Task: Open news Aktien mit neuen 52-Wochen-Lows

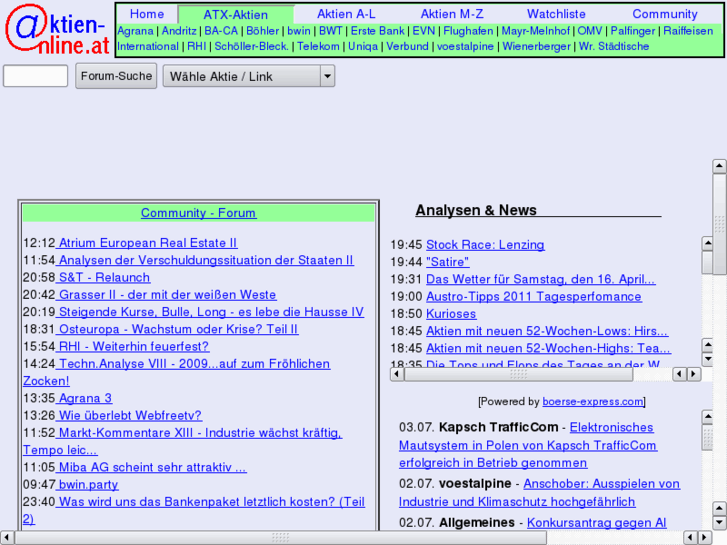Action: tap(547, 331)
